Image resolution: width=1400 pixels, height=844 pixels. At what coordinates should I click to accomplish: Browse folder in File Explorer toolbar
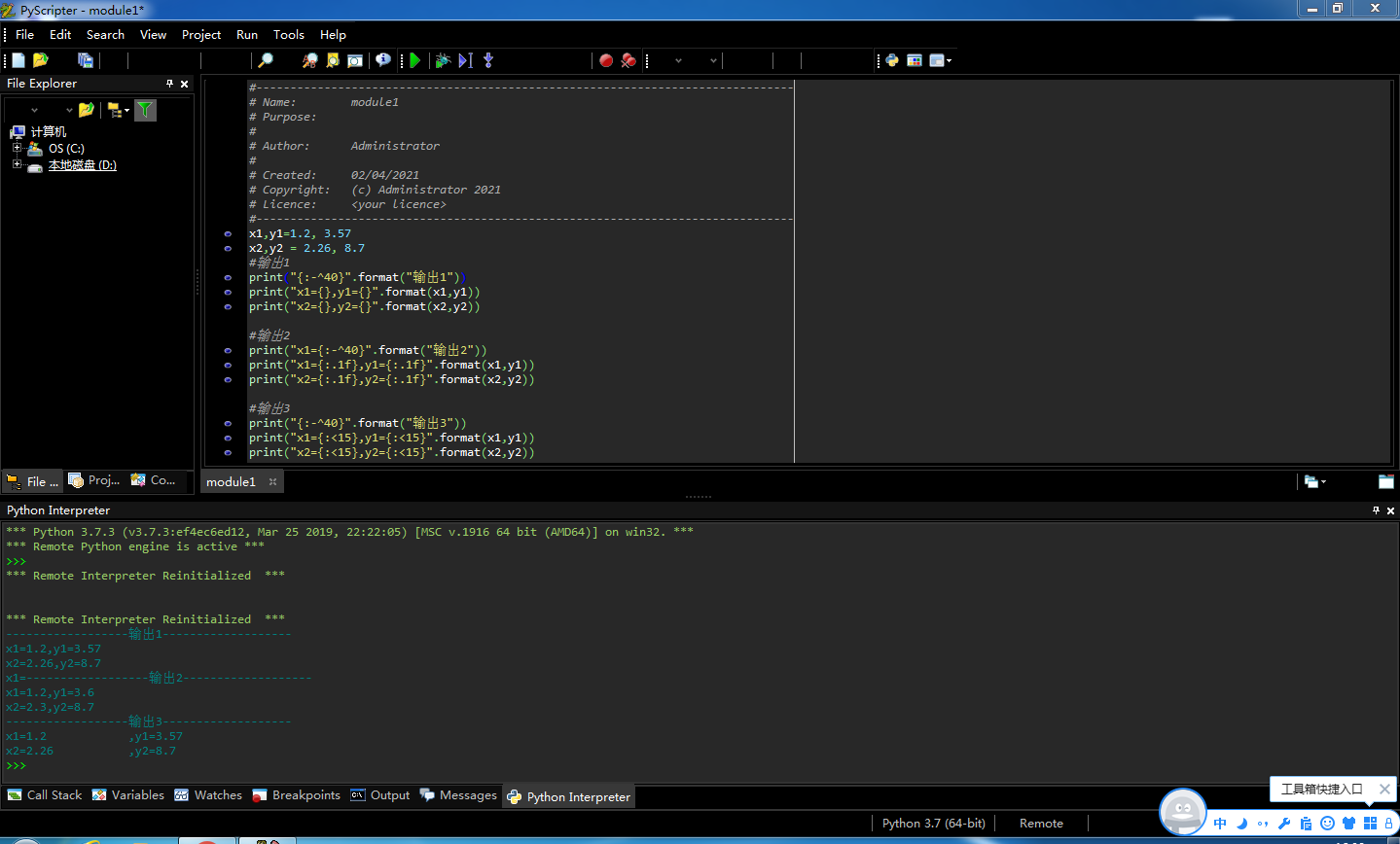[87, 110]
